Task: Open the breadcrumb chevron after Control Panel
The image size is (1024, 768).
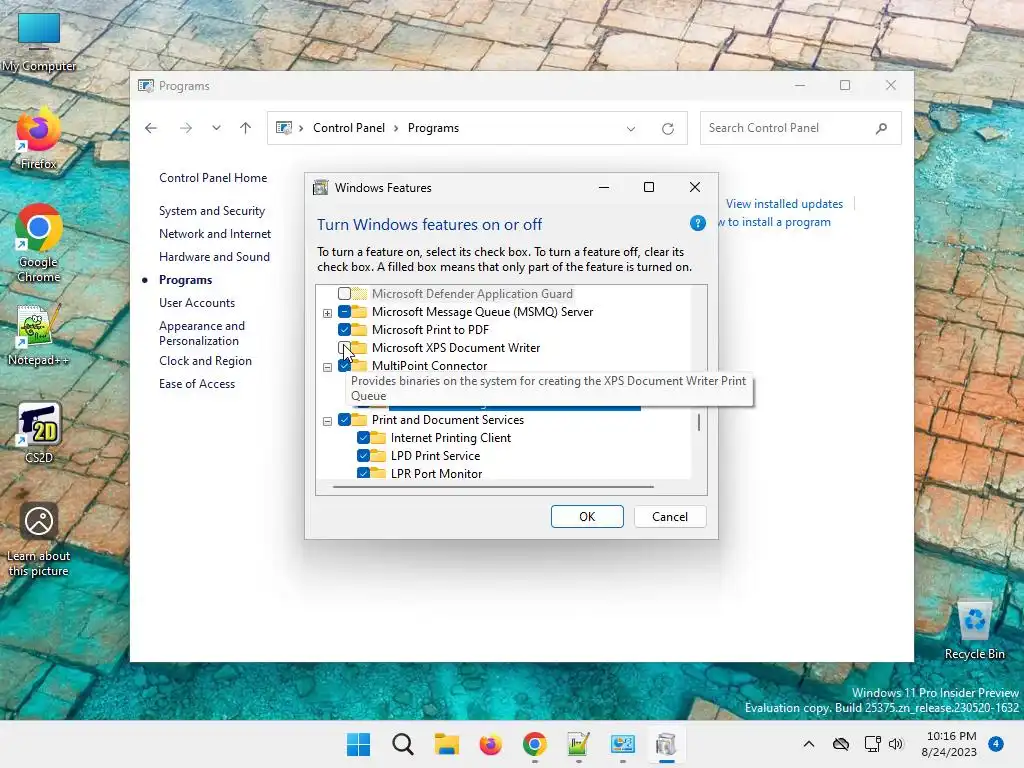Action: click(x=396, y=129)
